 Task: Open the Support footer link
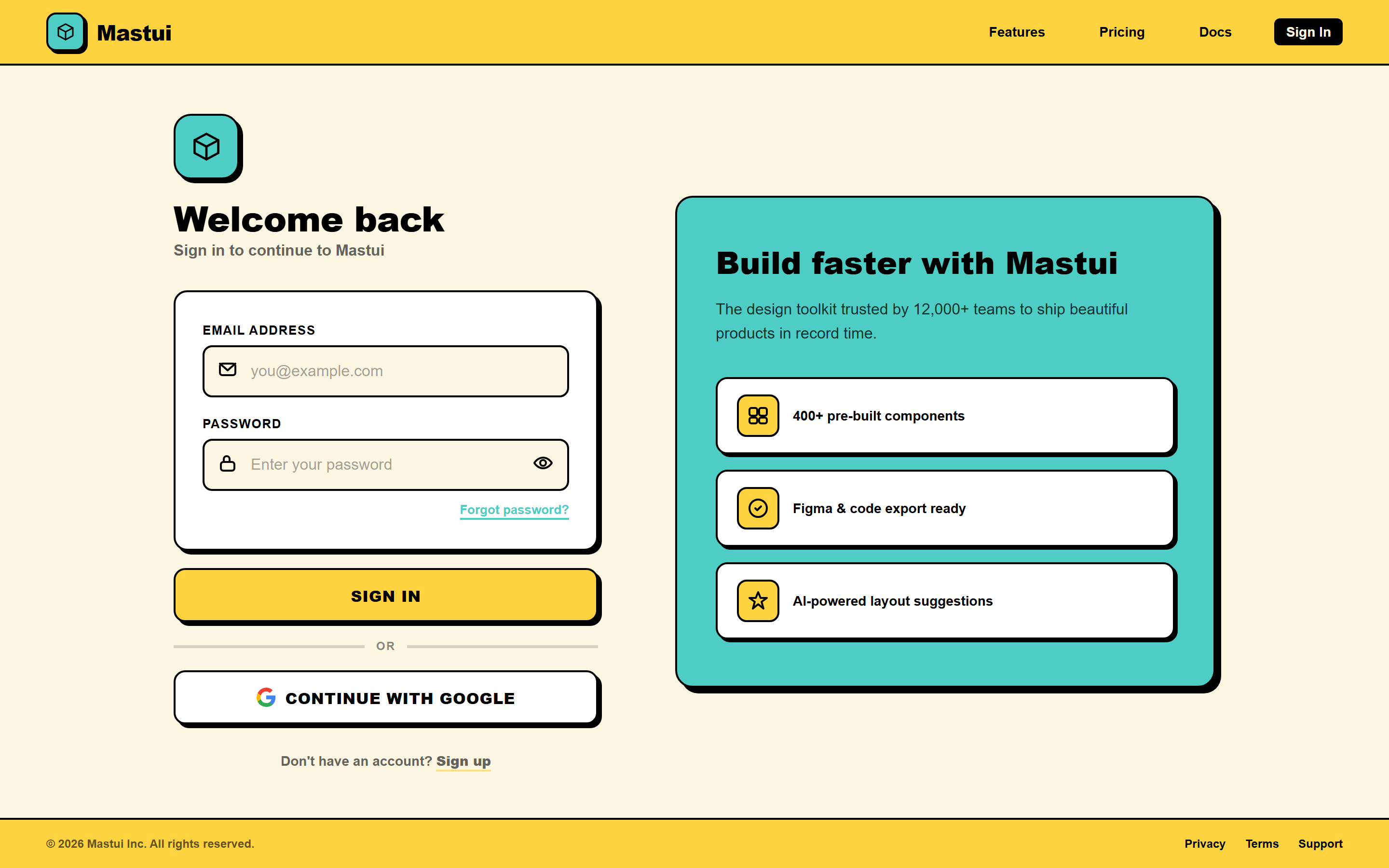pos(1320,844)
